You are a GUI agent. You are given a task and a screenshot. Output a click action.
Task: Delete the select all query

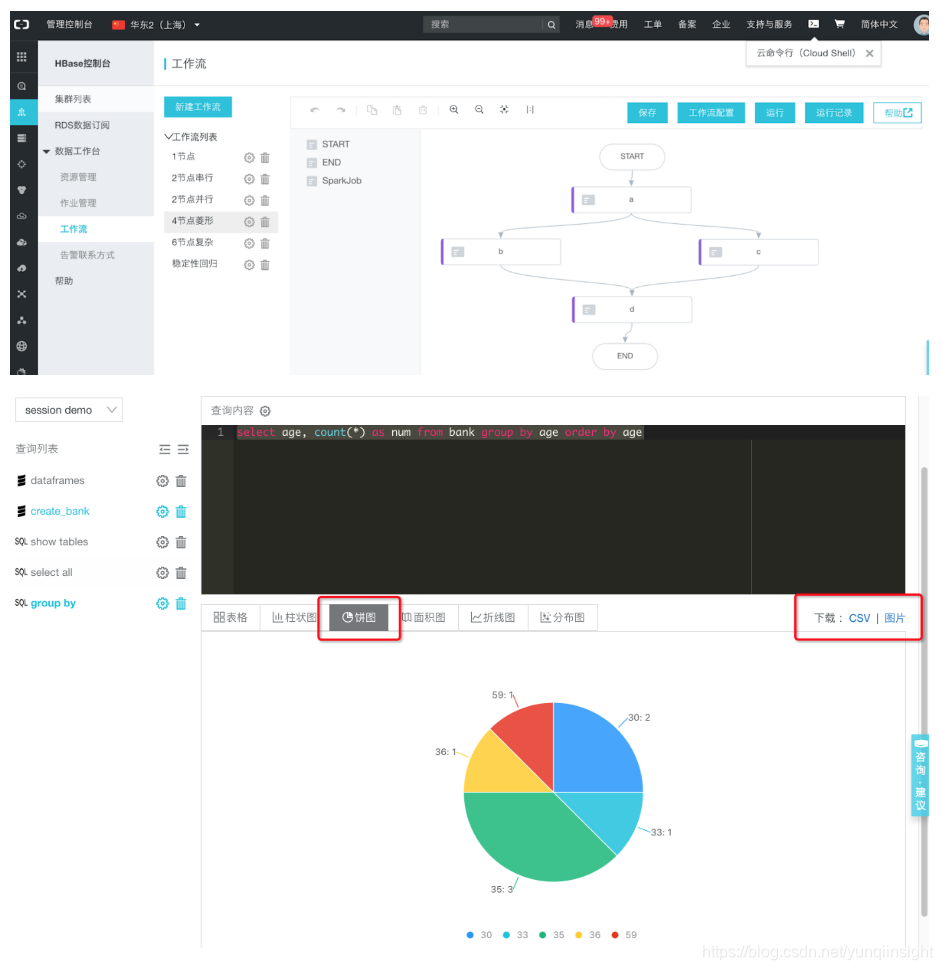(181, 573)
